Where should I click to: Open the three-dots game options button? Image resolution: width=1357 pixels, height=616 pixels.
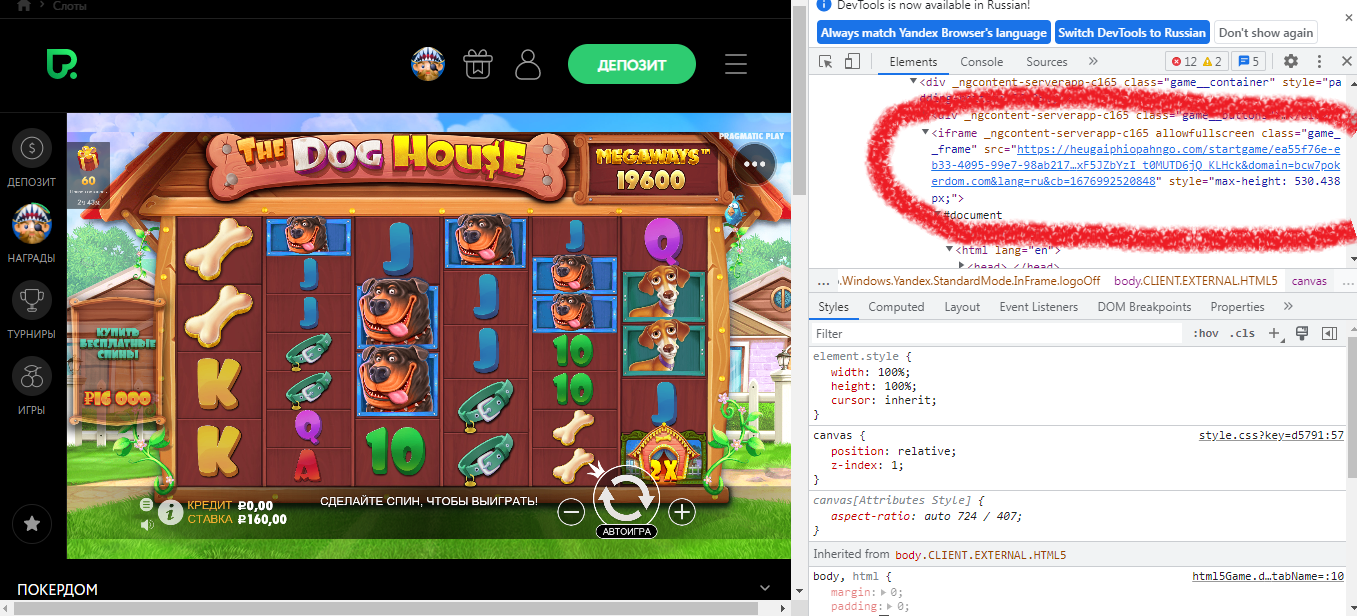(x=754, y=163)
